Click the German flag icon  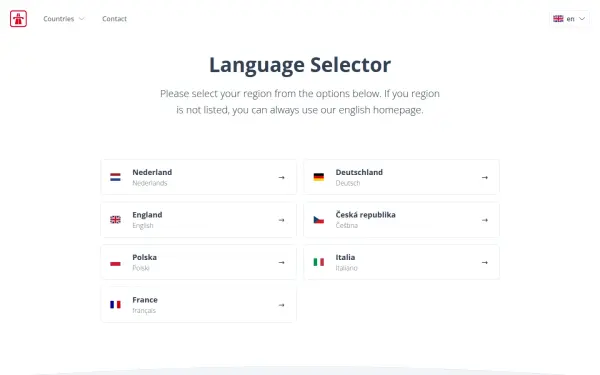point(318,177)
